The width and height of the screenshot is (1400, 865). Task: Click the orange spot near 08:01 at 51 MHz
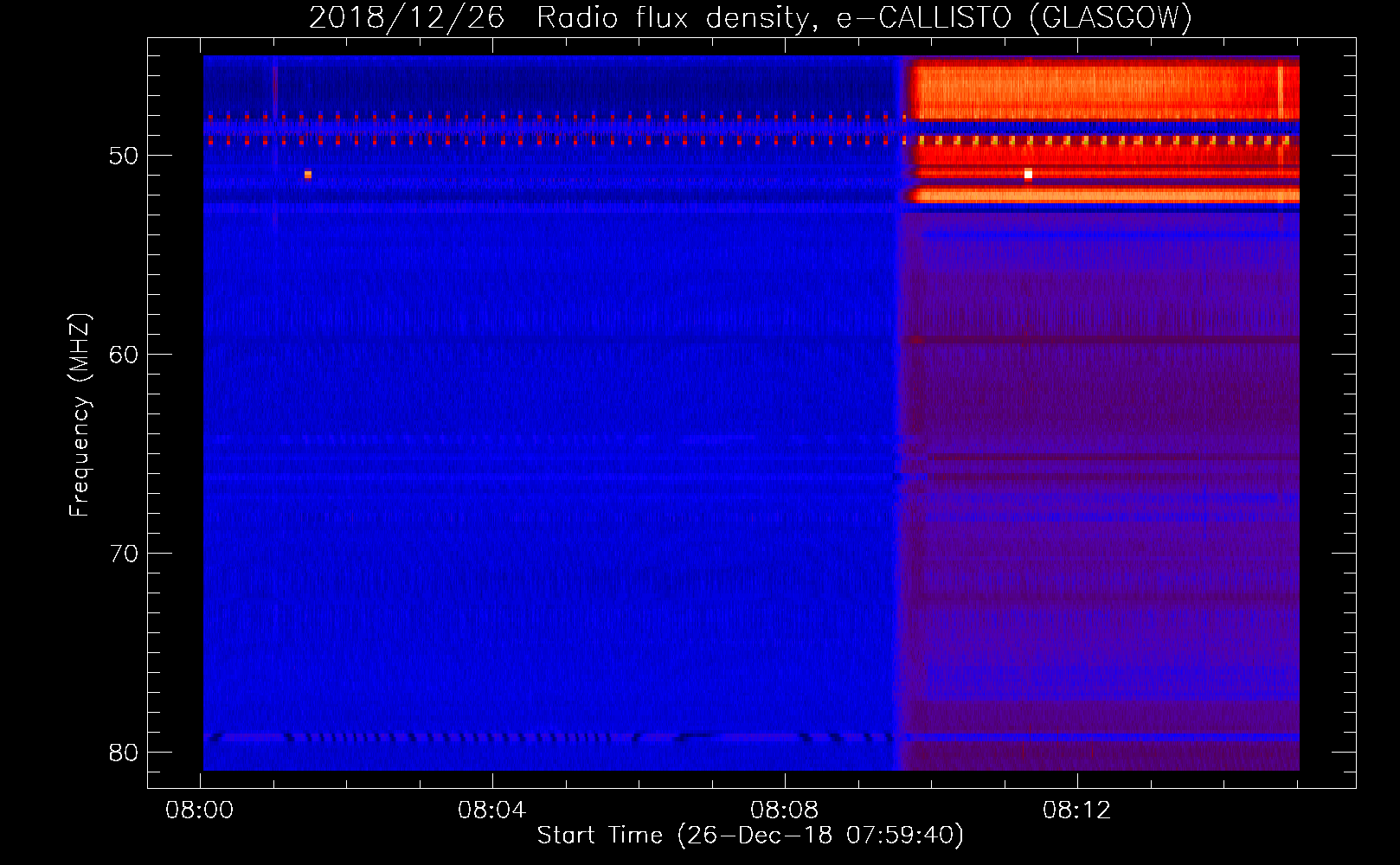tap(307, 175)
